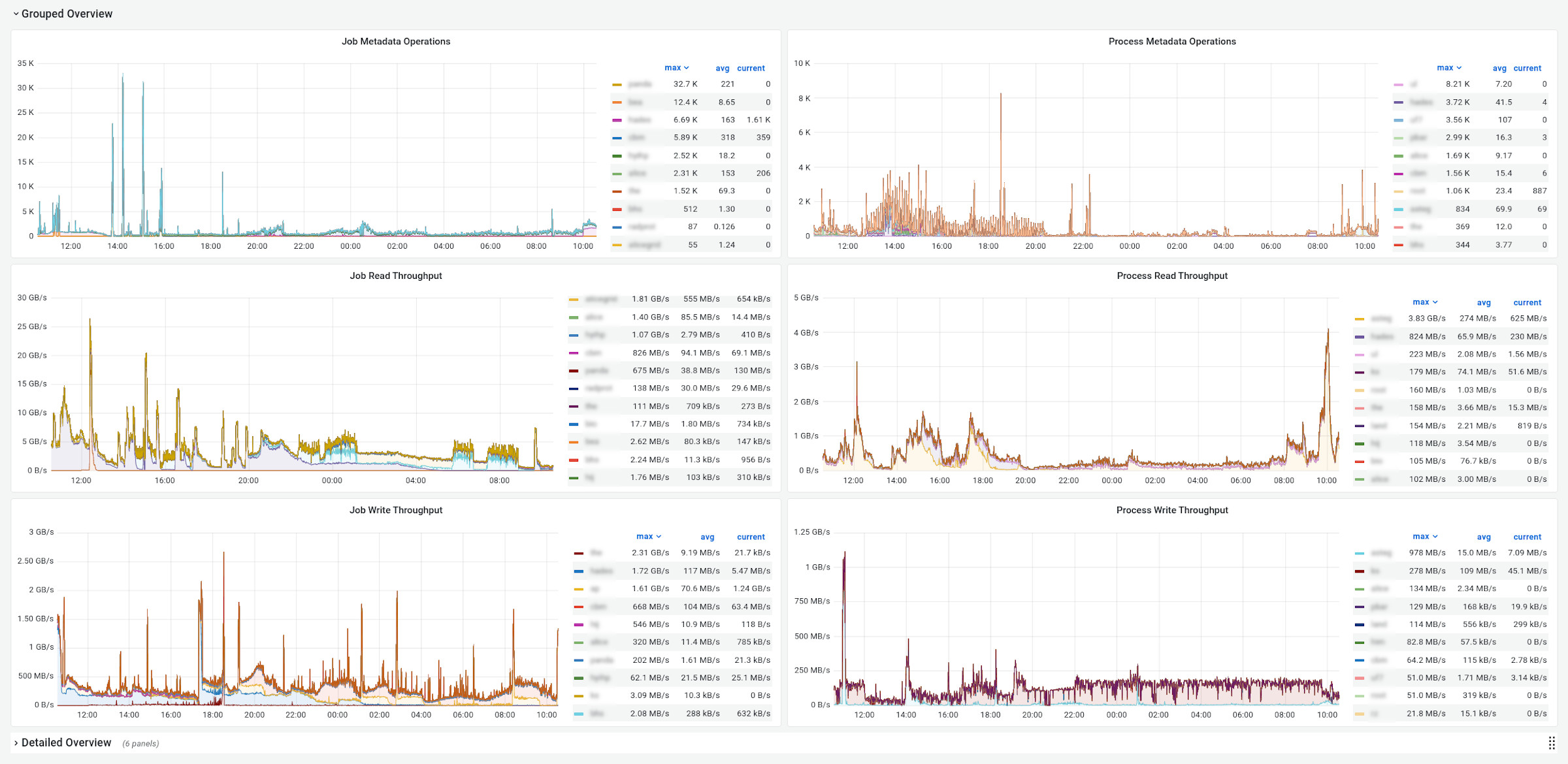Click sort arrow beside max in Process Read Throughput legend
Viewport: 1568px width, 764px height.
click(1435, 302)
